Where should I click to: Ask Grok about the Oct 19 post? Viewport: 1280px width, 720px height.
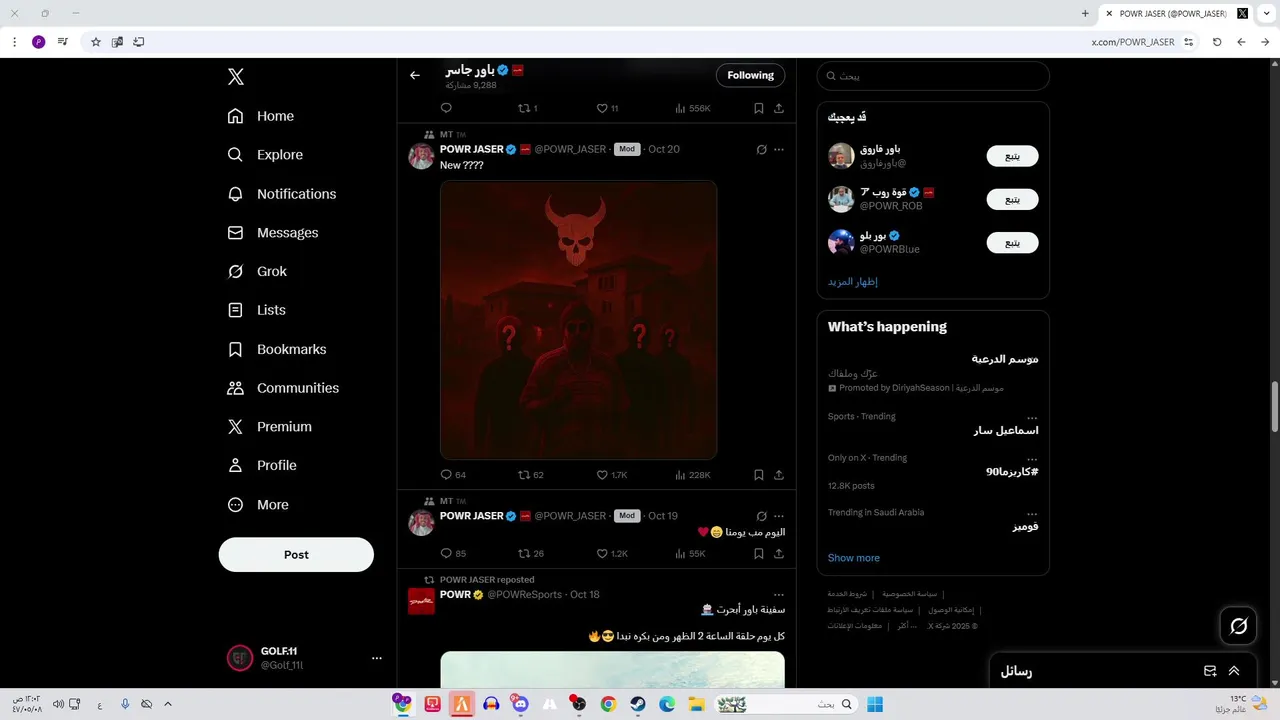click(761, 516)
